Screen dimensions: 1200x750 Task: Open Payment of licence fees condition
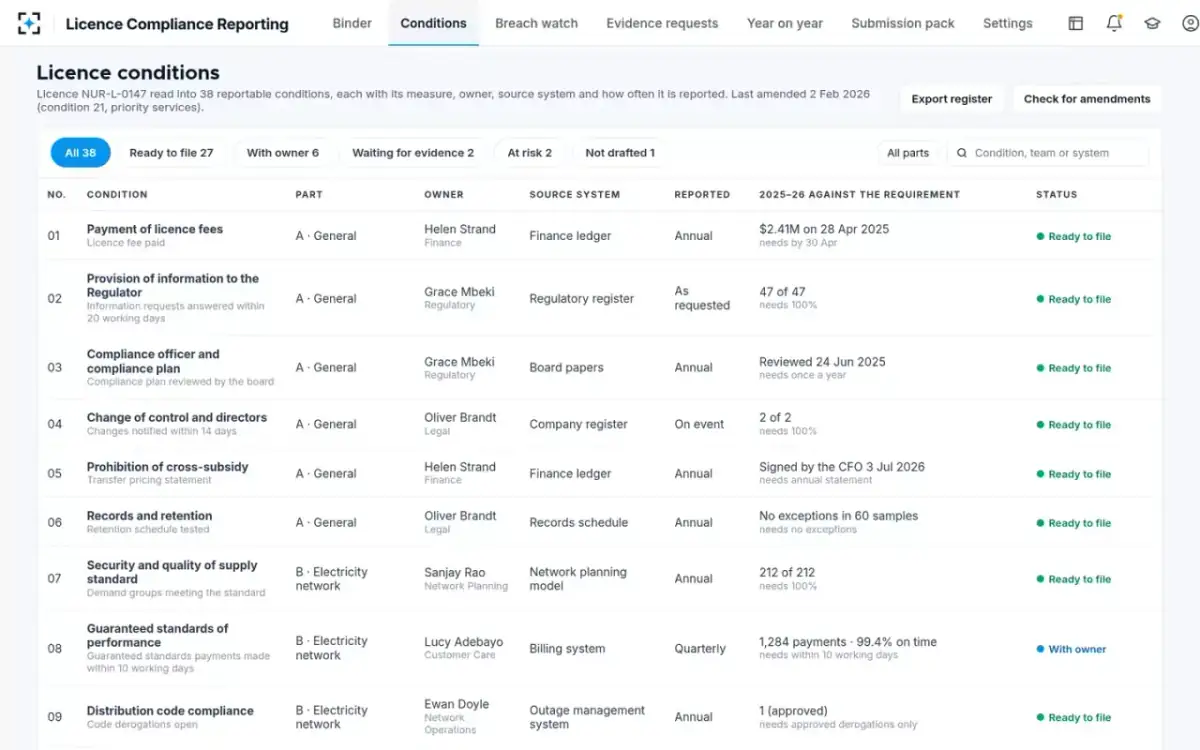pos(155,229)
